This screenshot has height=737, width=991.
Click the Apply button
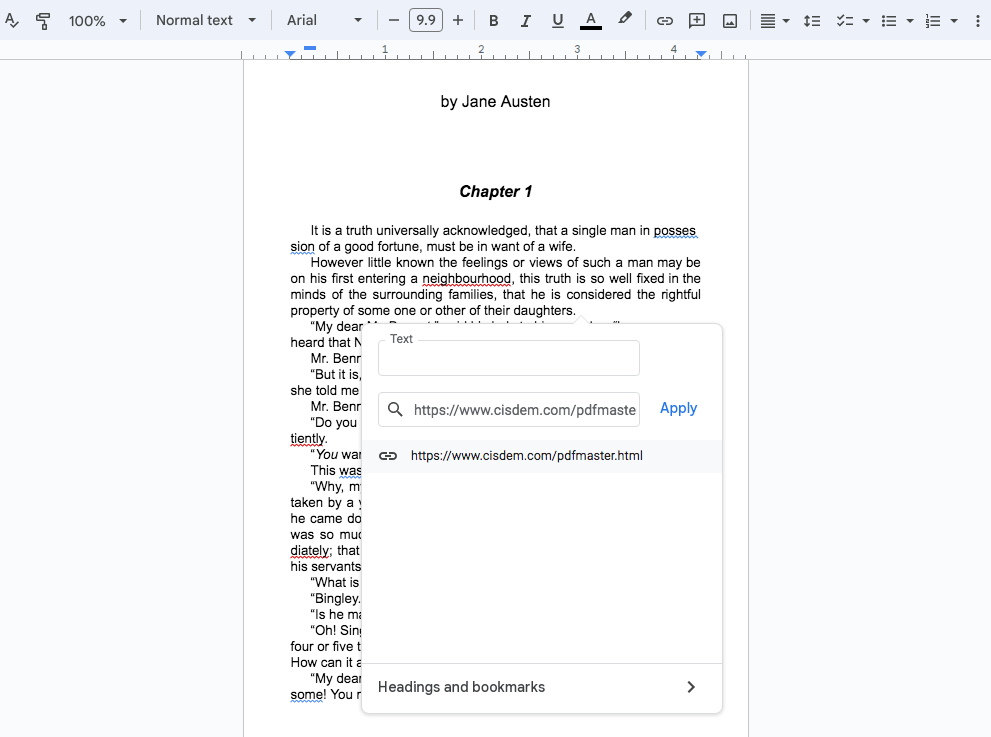click(x=678, y=408)
